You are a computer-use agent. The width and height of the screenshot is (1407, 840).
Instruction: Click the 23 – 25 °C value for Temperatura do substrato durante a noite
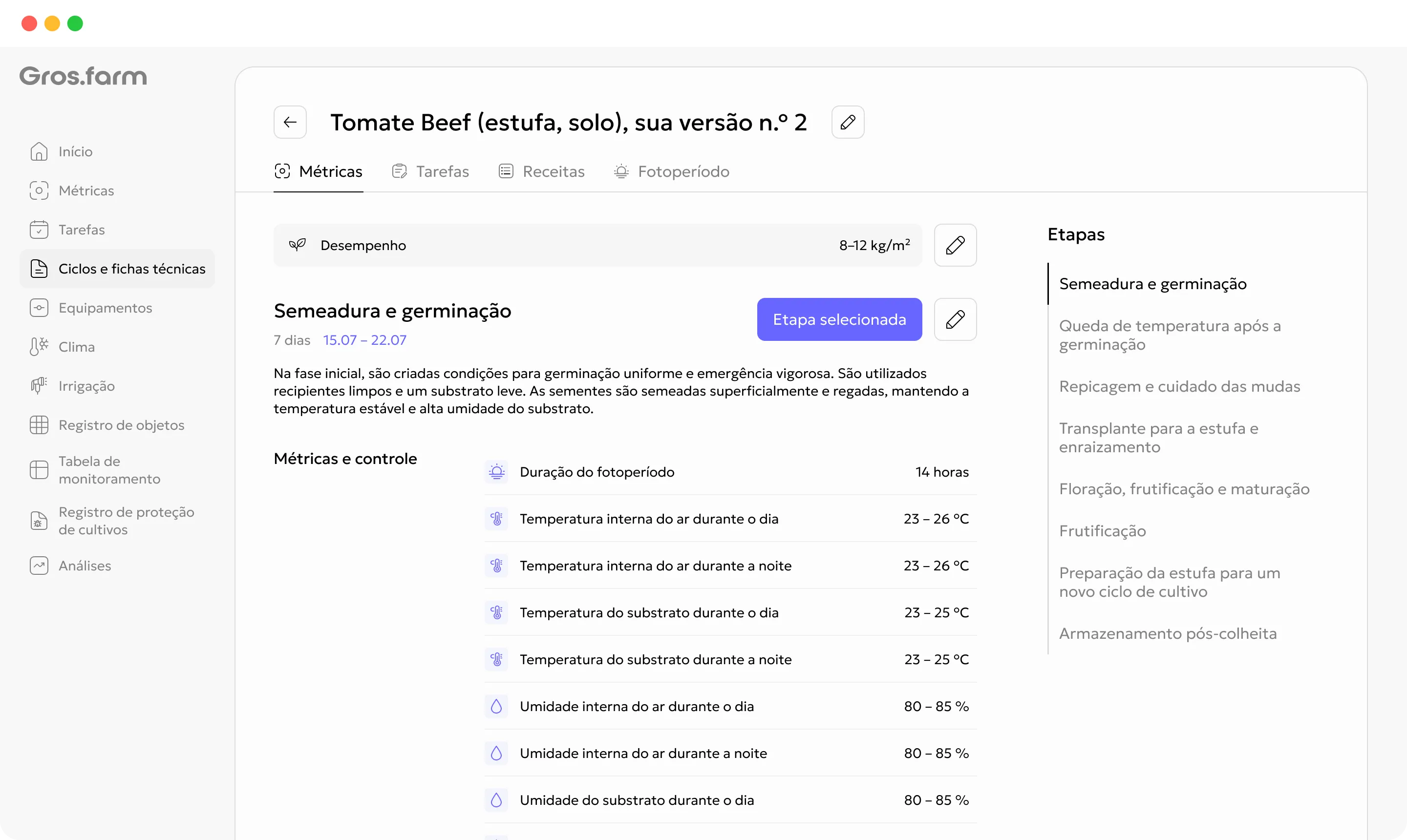click(937, 660)
